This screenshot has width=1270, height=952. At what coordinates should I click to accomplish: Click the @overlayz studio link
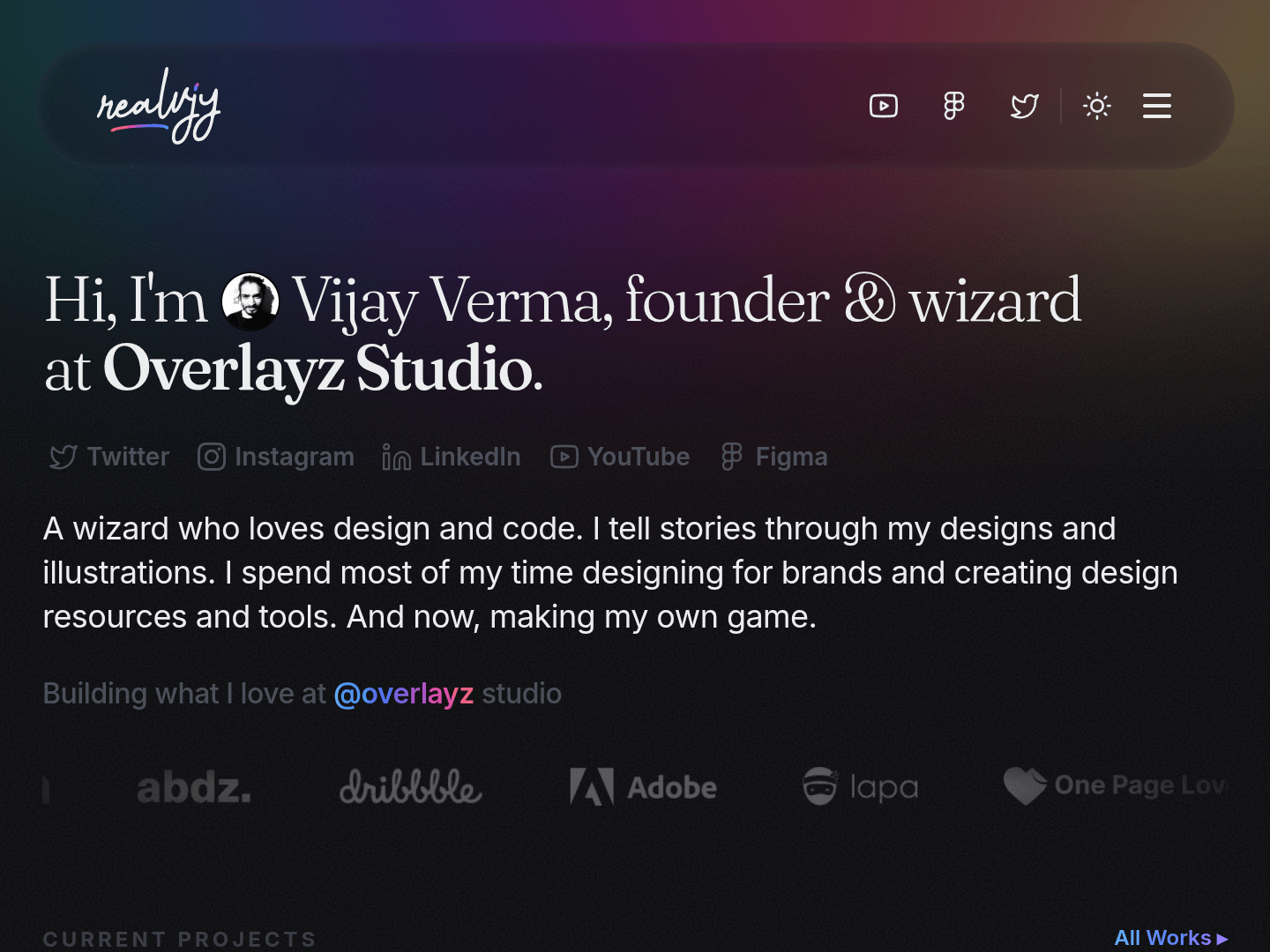tap(404, 694)
